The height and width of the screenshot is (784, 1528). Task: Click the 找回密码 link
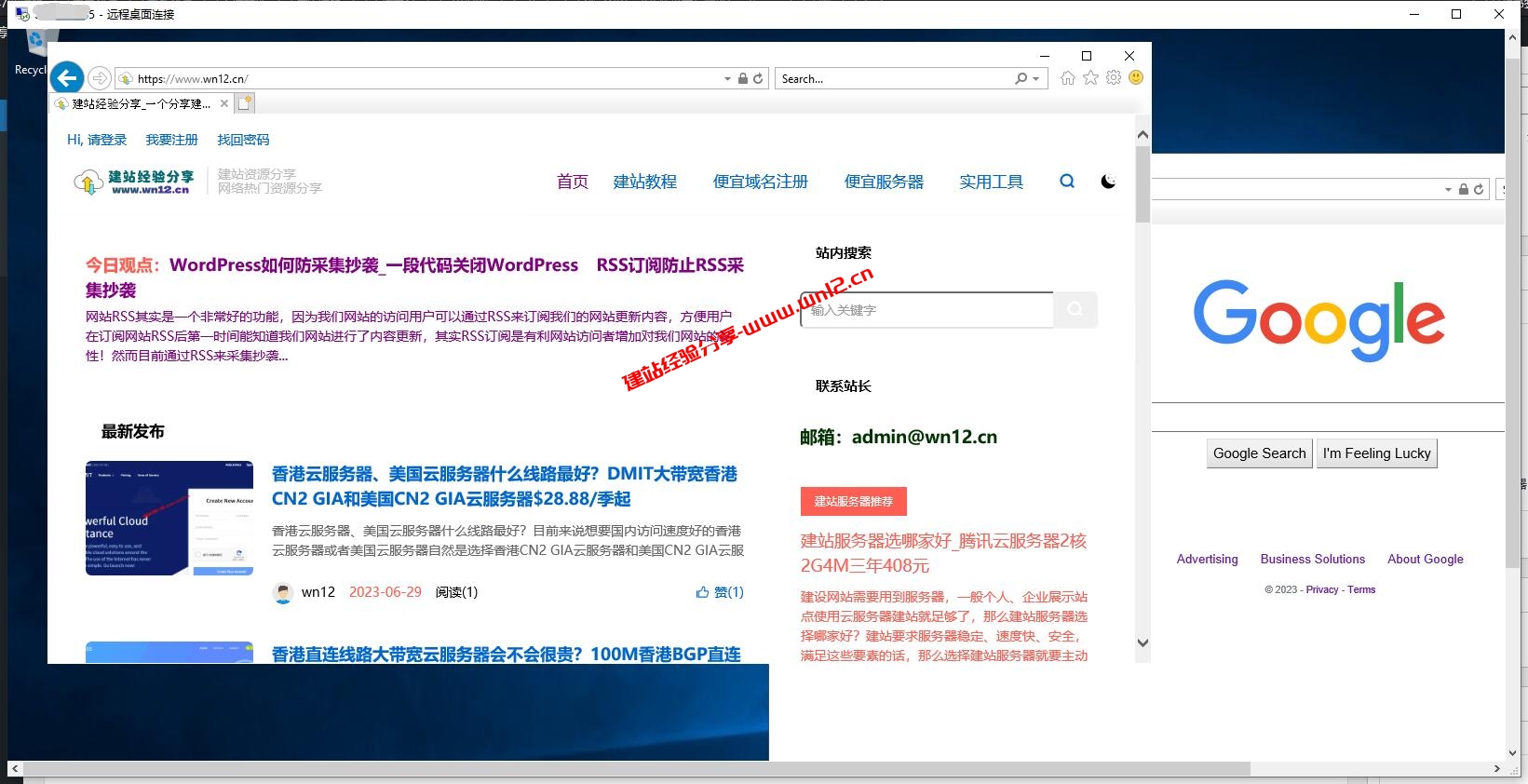pyautogui.click(x=243, y=140)
